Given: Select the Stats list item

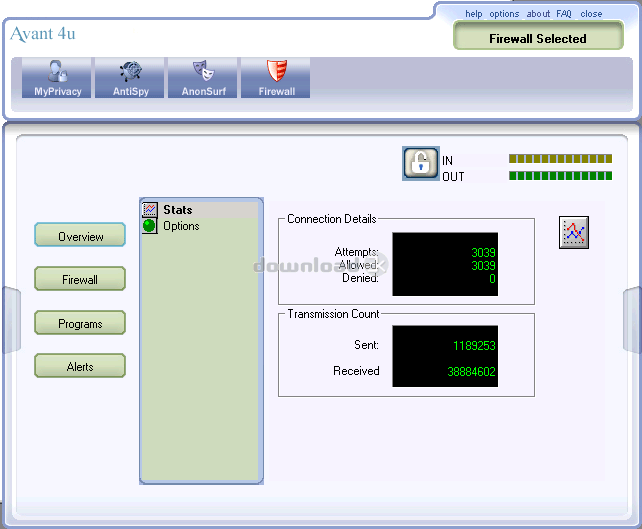Looking at the screenshot, I should pyautogui.click(x=177, y=210).
